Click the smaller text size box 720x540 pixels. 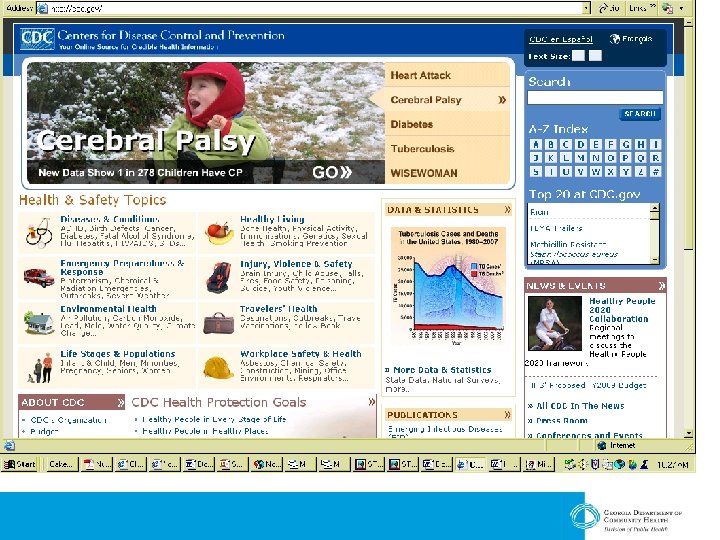[x=579, y=56]
